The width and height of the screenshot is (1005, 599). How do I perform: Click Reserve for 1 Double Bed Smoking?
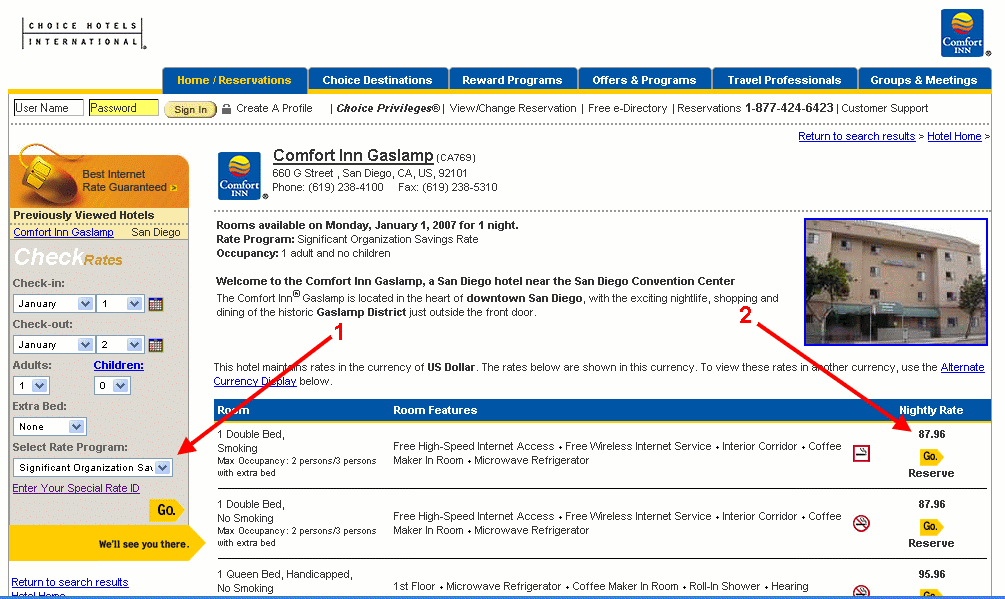coord(931,473)
